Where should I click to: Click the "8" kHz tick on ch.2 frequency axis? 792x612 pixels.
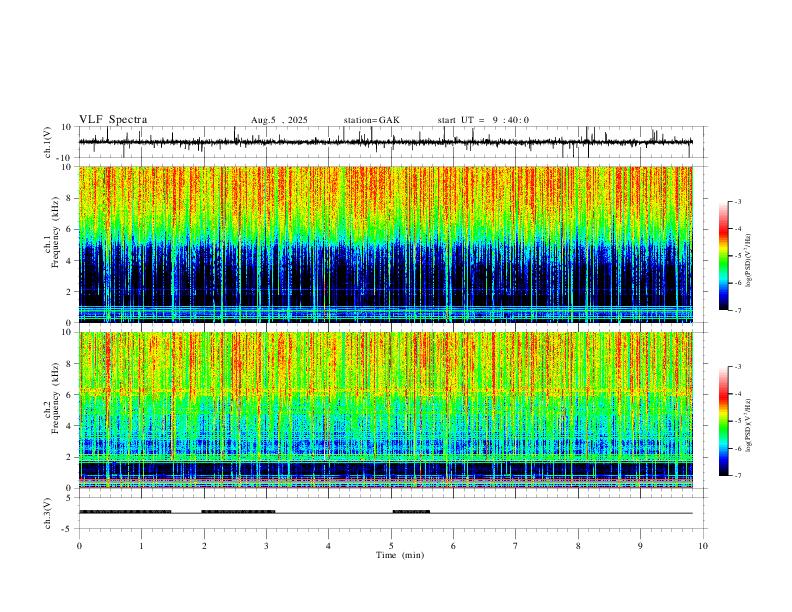coord(70,364)
